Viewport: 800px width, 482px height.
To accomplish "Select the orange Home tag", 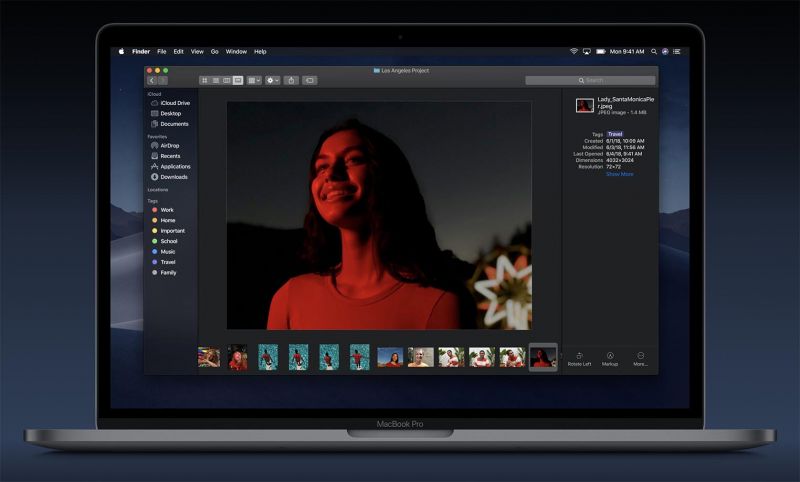I will pos(164,220).
